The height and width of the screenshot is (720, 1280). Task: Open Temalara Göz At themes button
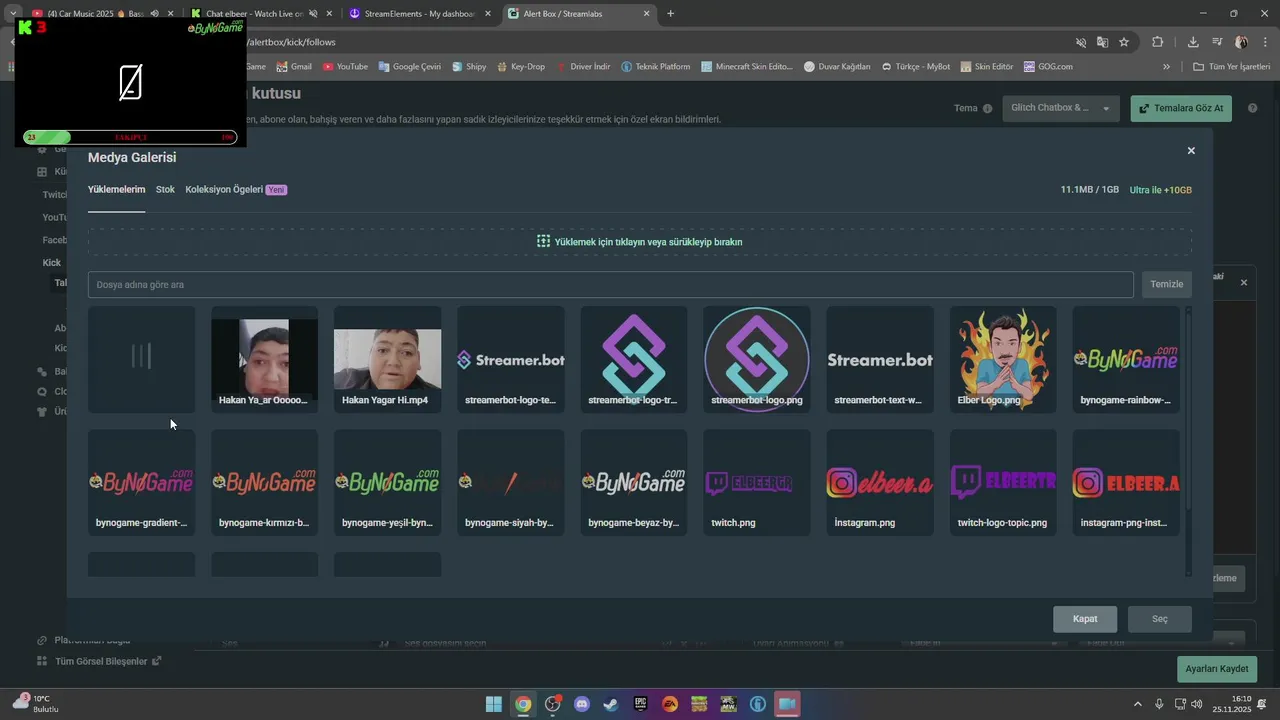coord(1181,108)
